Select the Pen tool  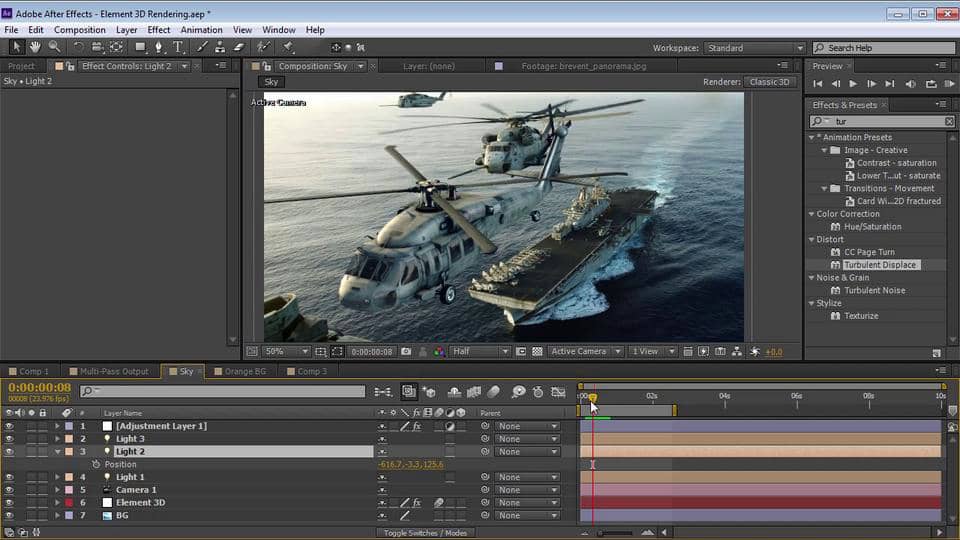point(159,47)
